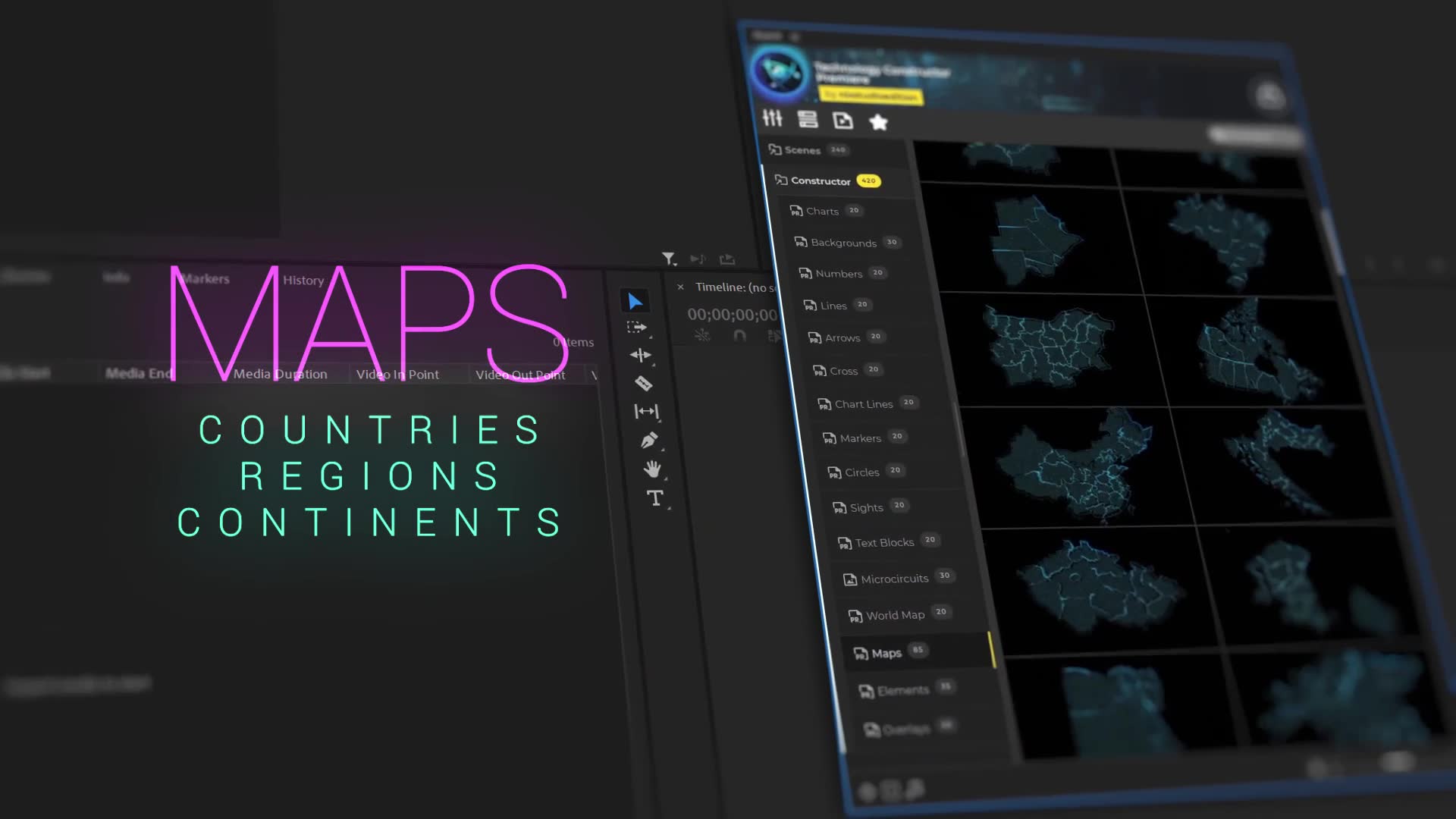The height and width of the screenshot is (819, 1456).
Task: Open the Text Blocks folder
Action: [x=889, y=542]
